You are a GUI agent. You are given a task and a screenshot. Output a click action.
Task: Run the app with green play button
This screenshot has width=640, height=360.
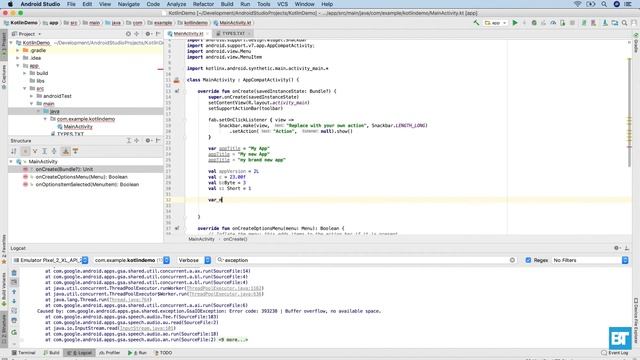(x=515, y=23)
